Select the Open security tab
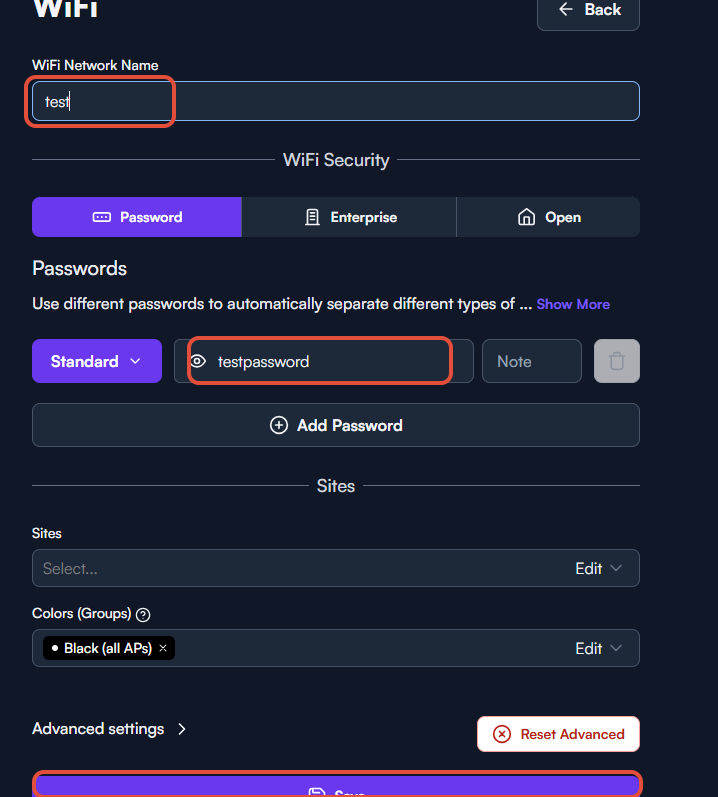This screenshot has width=718, height=797. [x=548, y=217]
